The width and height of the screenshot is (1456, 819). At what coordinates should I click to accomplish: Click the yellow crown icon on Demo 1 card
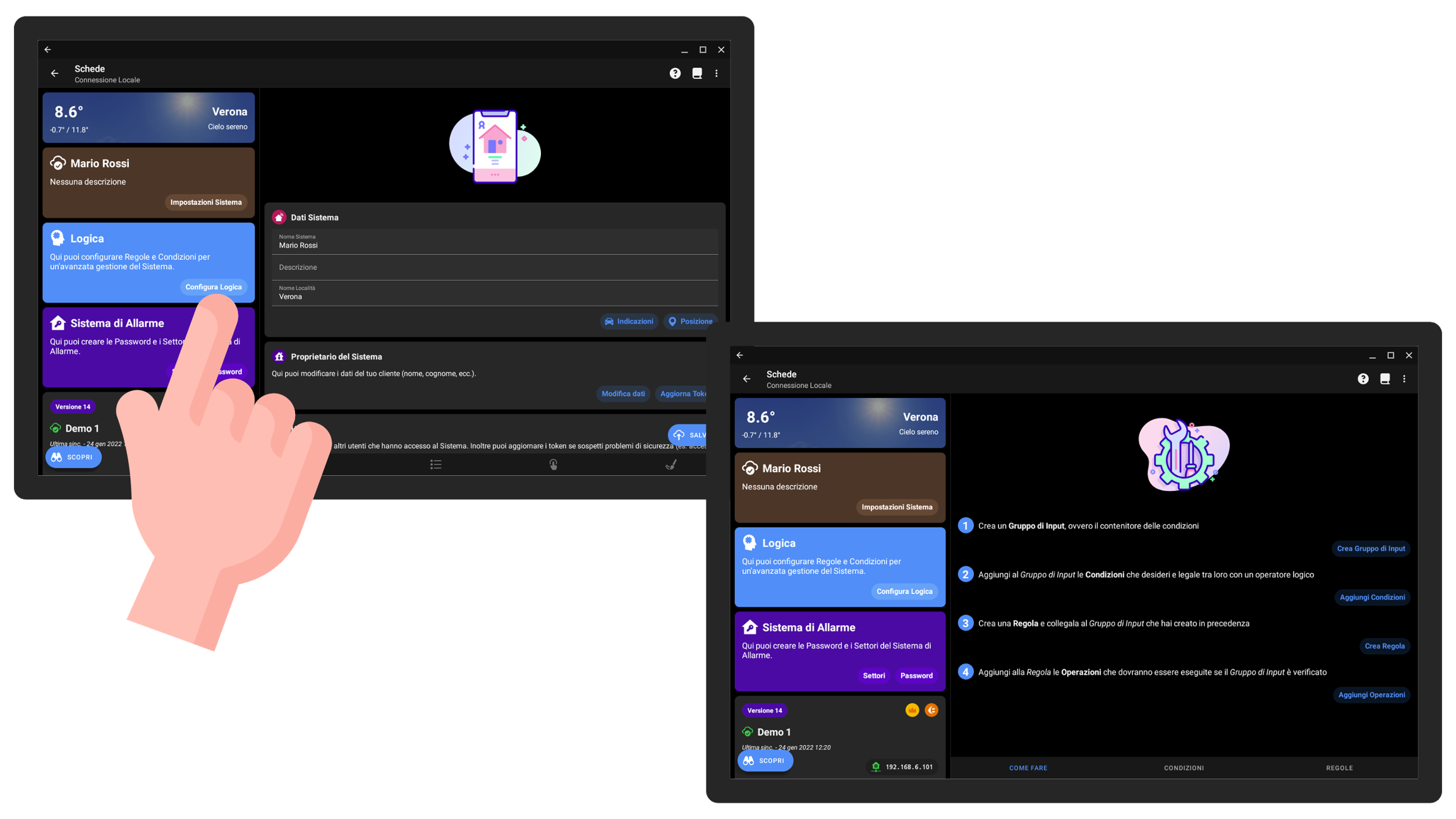[x=912, y=710]
